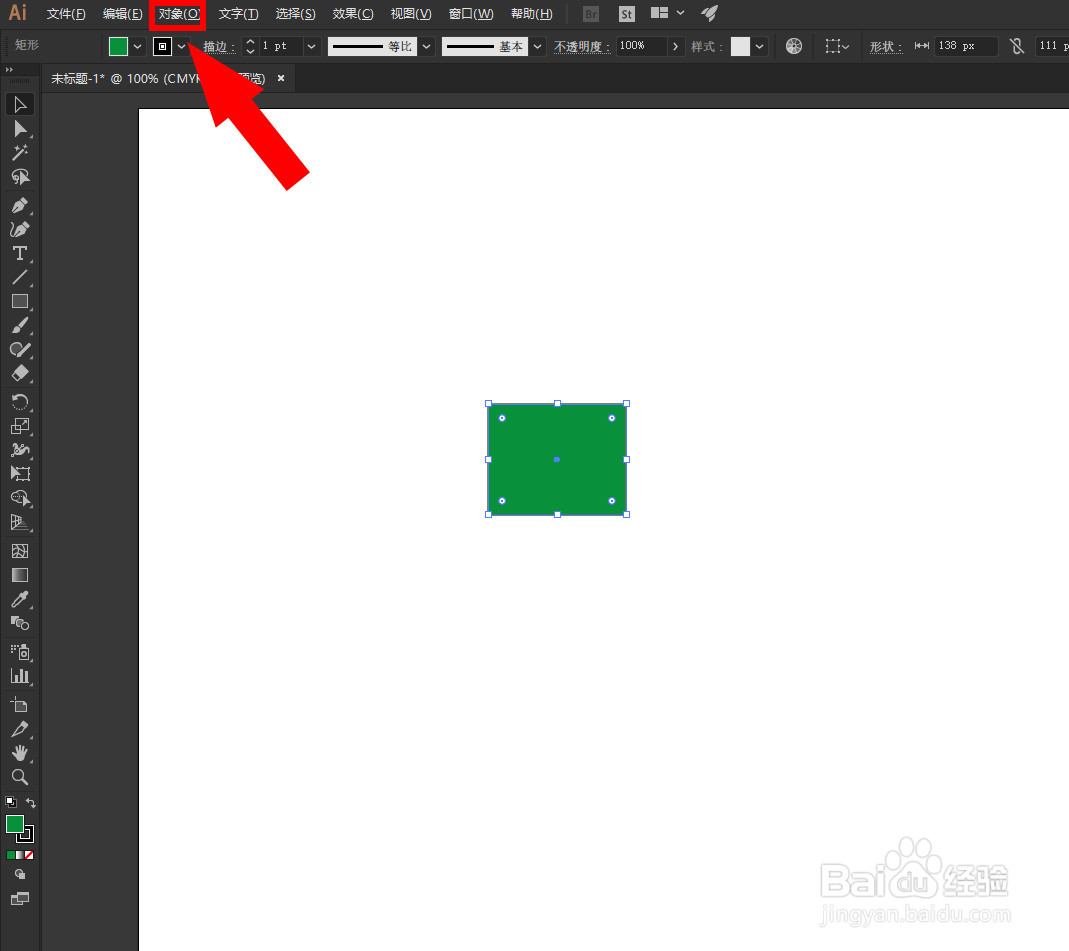Select the Paintbrush tool
Screen dimensions: 1069x951
coord(20,326)
